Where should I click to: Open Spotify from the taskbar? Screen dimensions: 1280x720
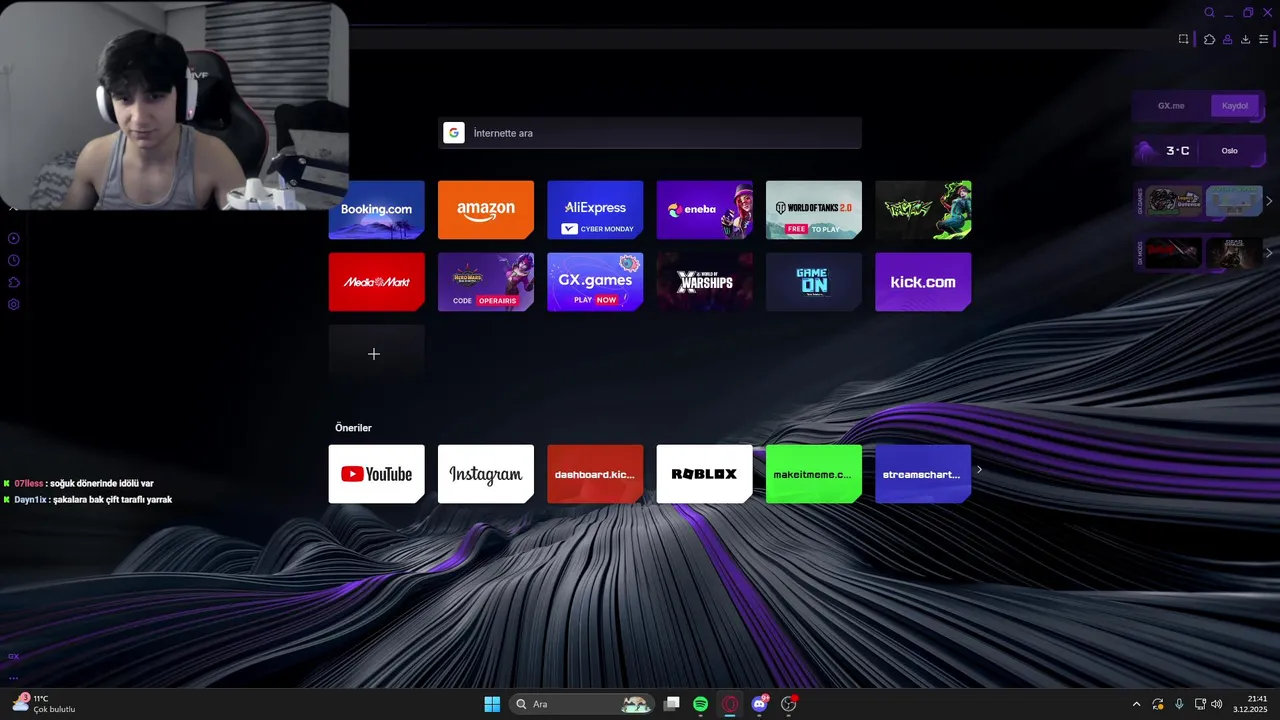[701, 704]
